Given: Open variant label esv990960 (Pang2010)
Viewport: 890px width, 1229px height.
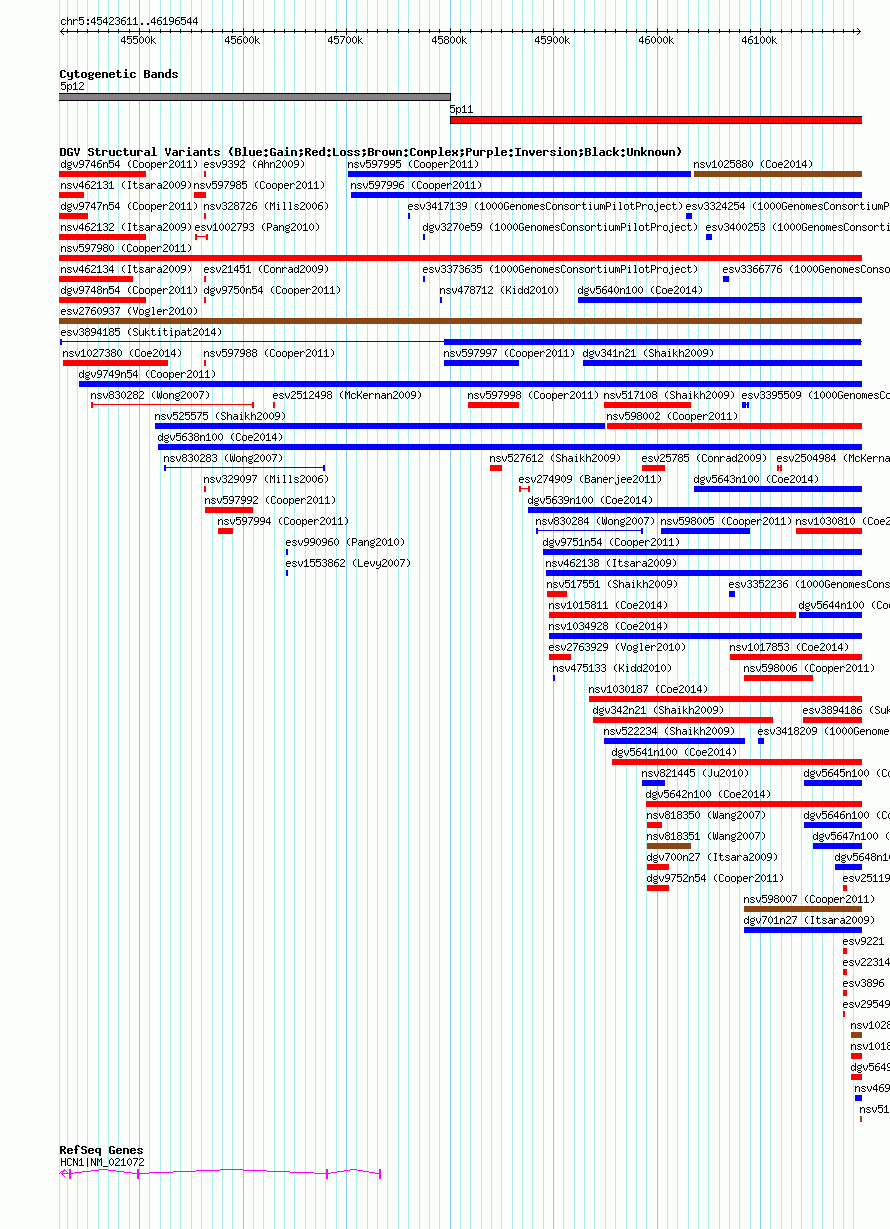Looking at the screenshot, I should (345, 542).
